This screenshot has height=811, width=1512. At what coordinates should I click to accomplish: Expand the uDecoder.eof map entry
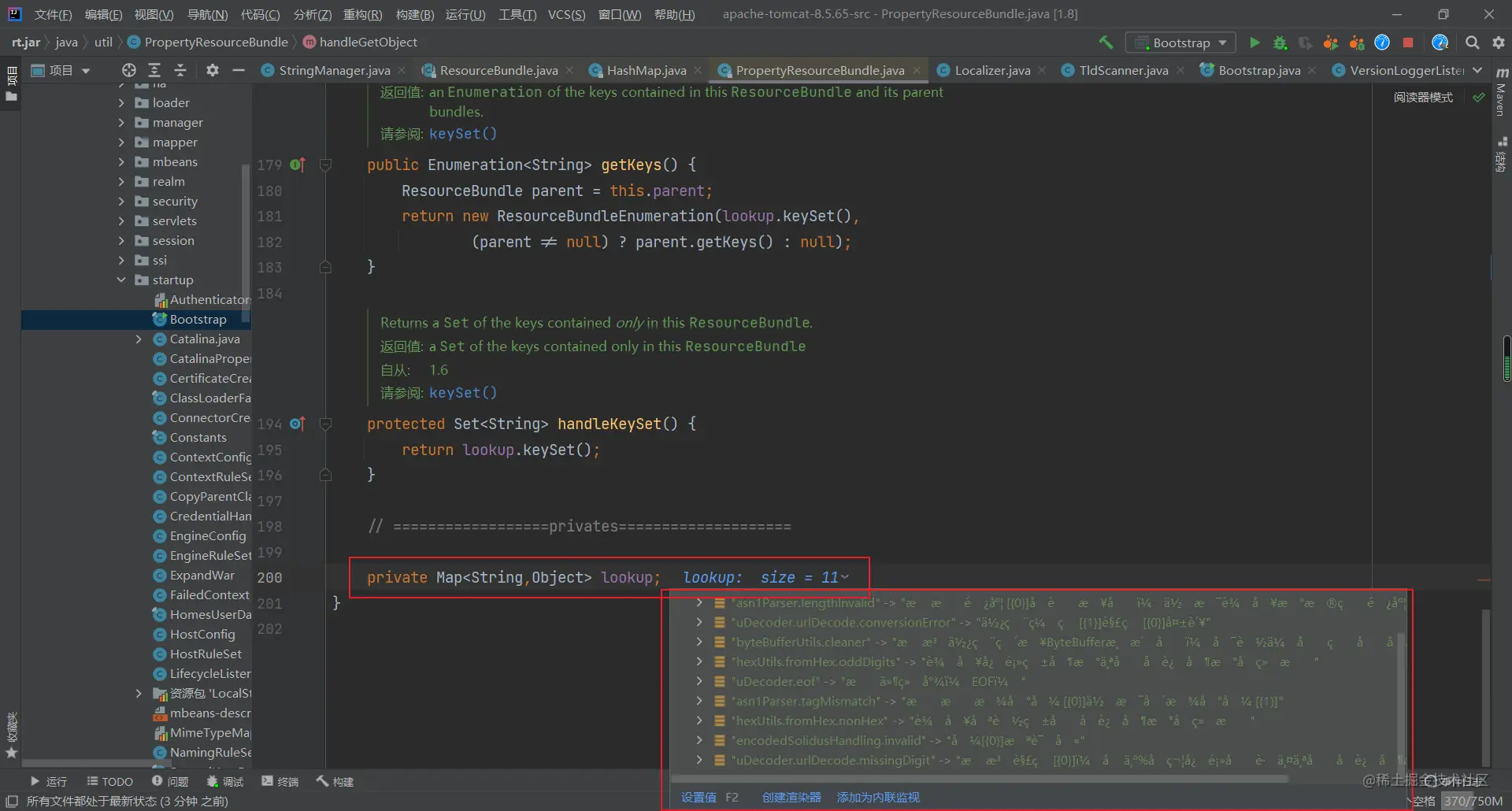point(699,681)
